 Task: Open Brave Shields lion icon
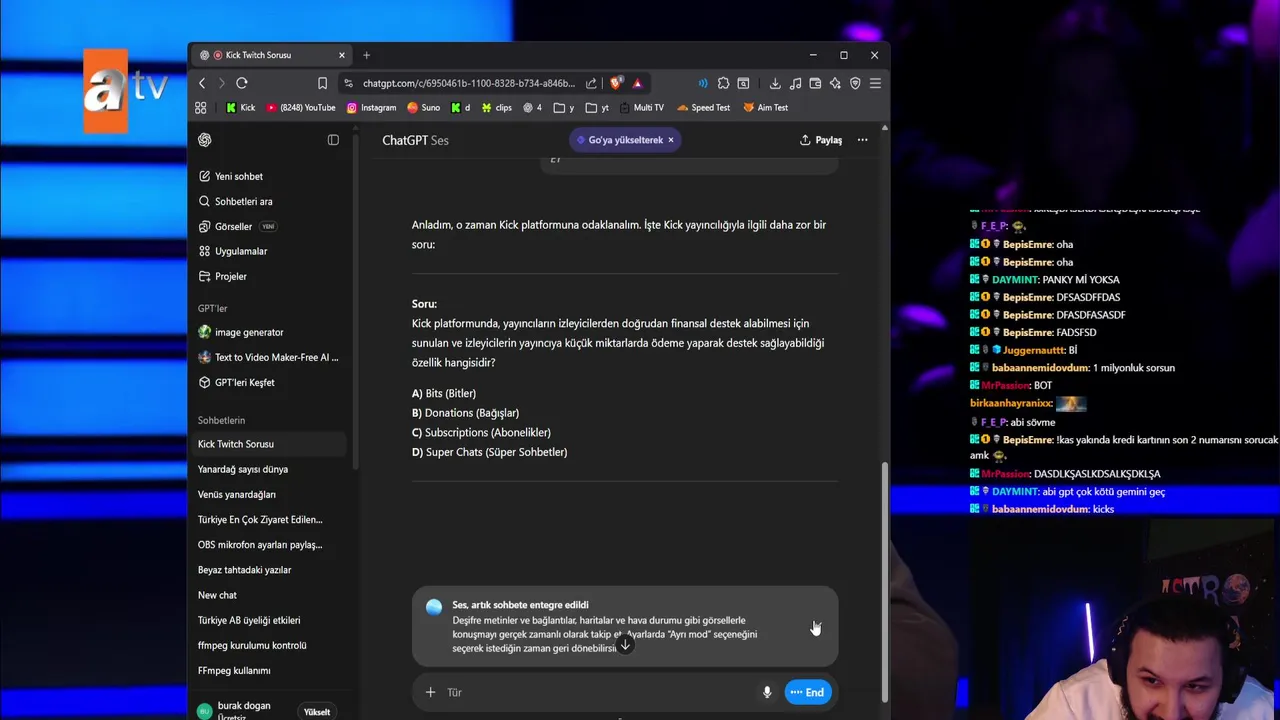pos(616,83)
